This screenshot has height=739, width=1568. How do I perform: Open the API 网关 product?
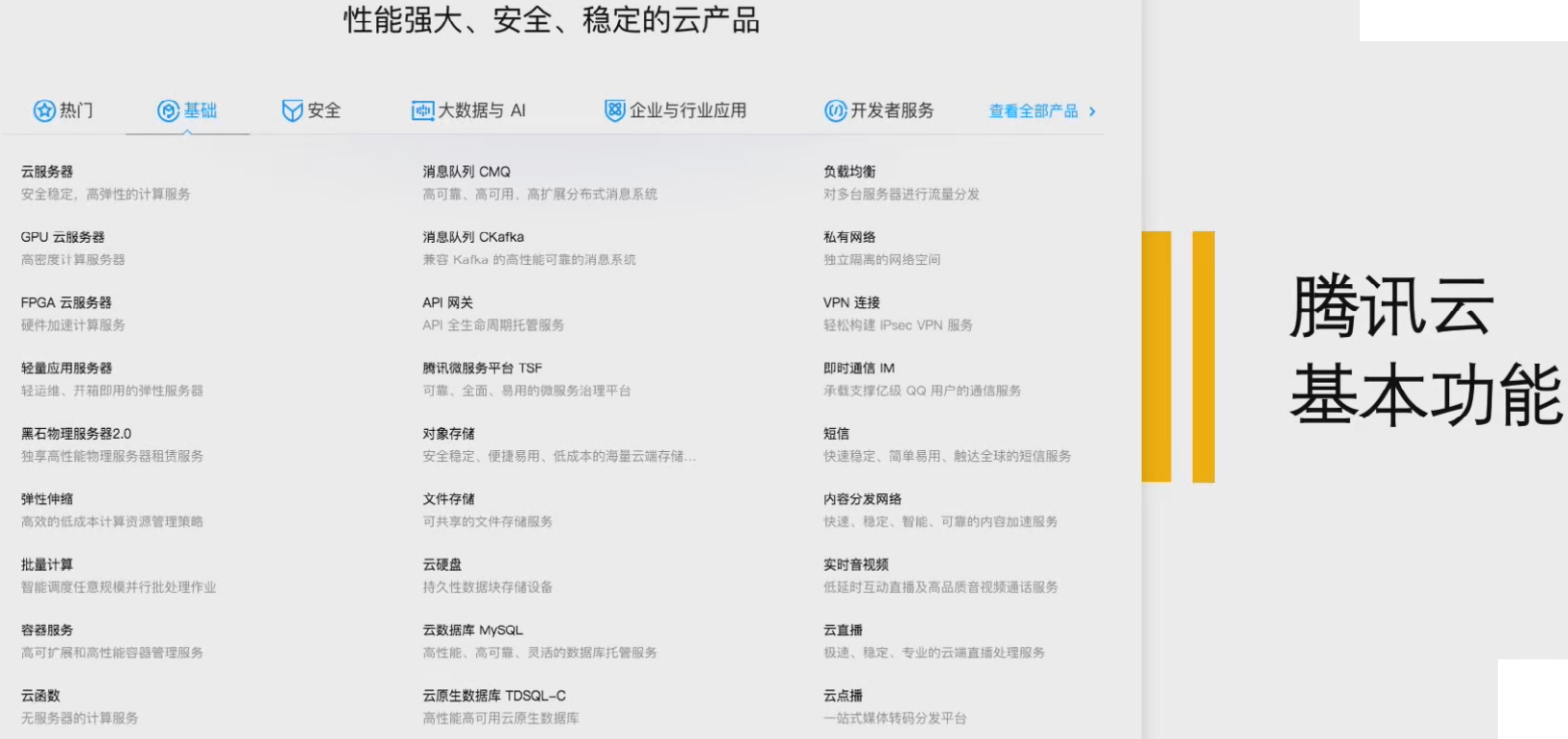pos(447,302)
